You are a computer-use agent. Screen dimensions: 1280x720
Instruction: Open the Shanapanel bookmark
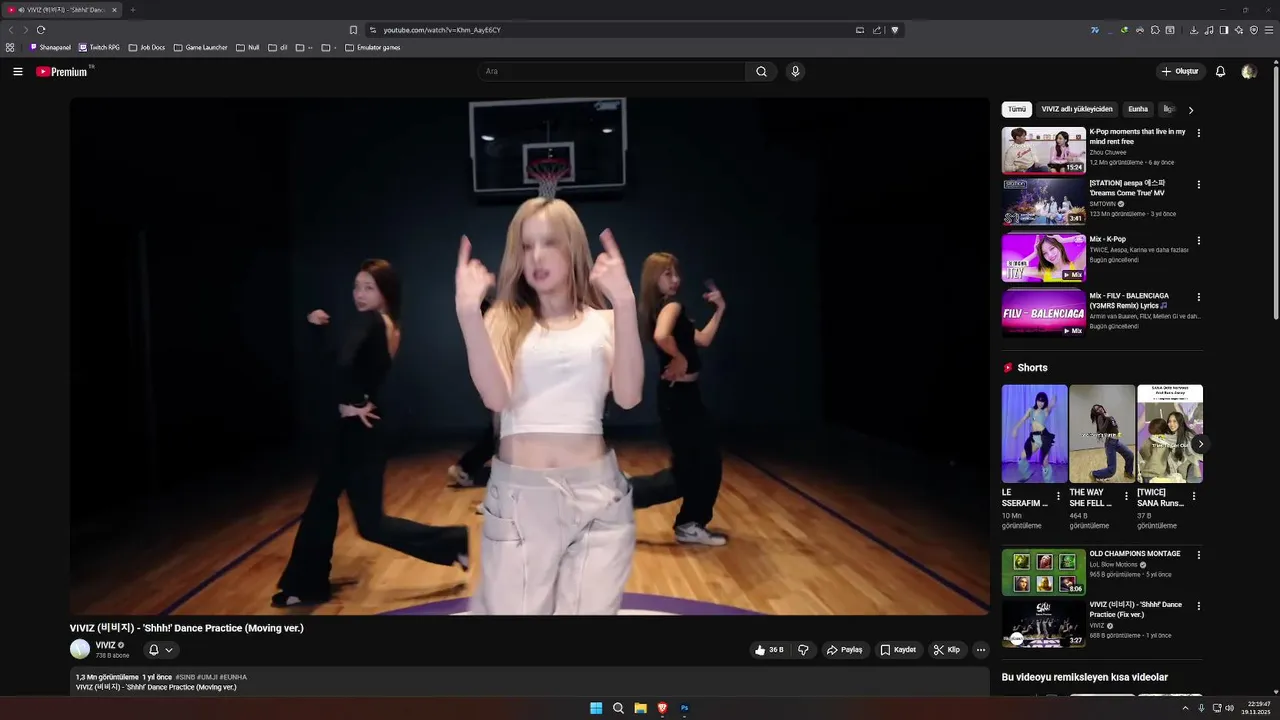50,47
